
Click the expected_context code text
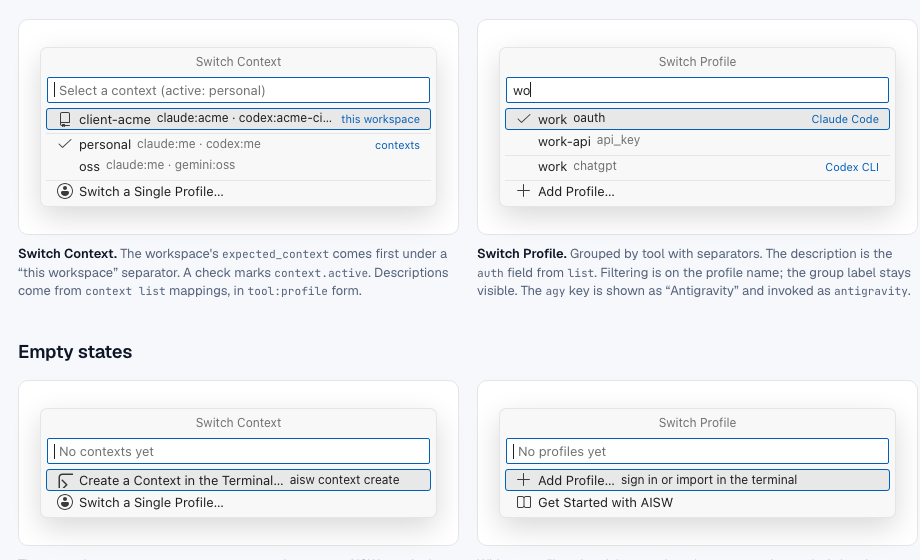point(275,254)
